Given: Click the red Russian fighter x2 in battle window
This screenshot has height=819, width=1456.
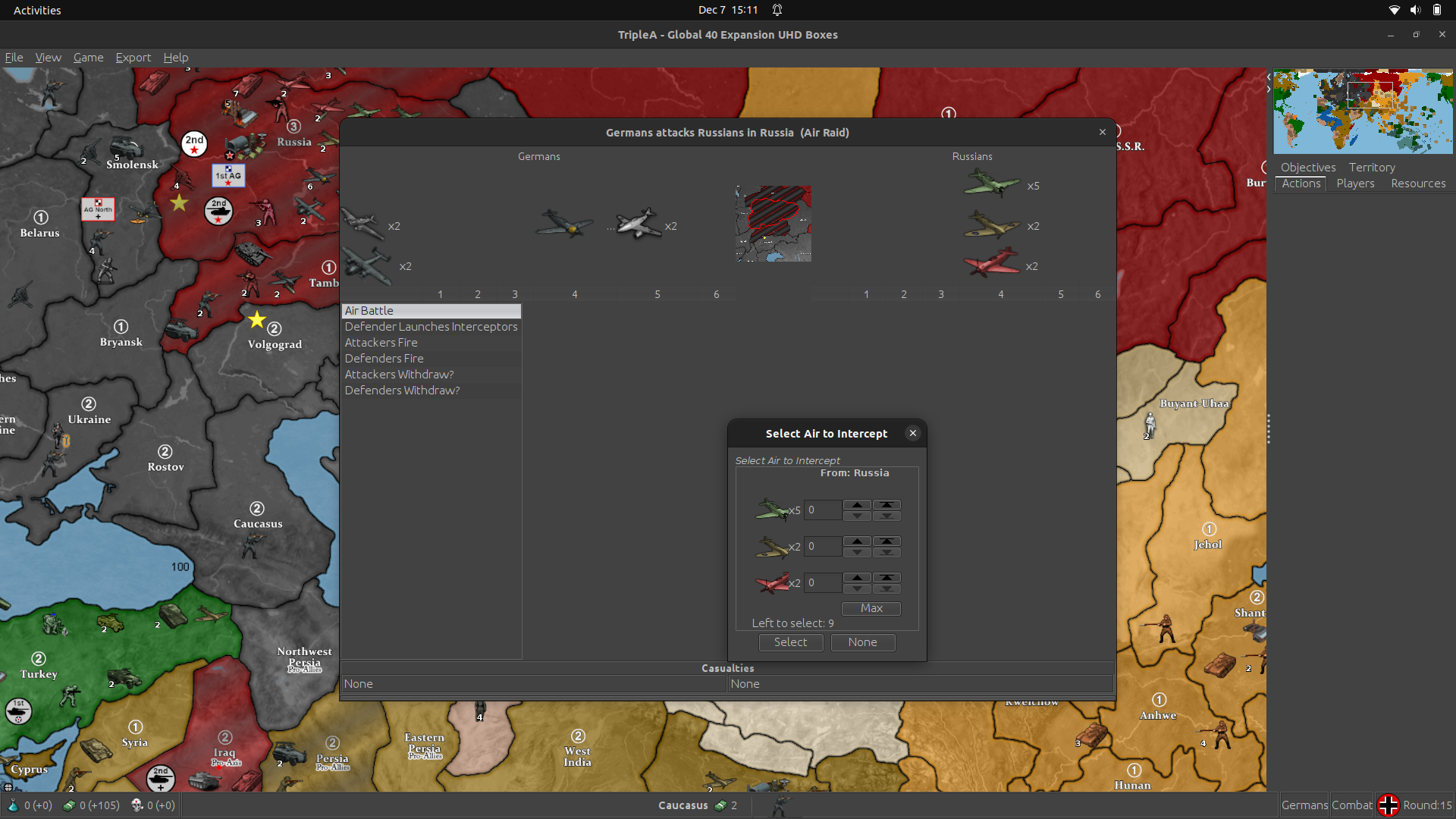Looking at the screenshot, I should click(x=992, y=264).
